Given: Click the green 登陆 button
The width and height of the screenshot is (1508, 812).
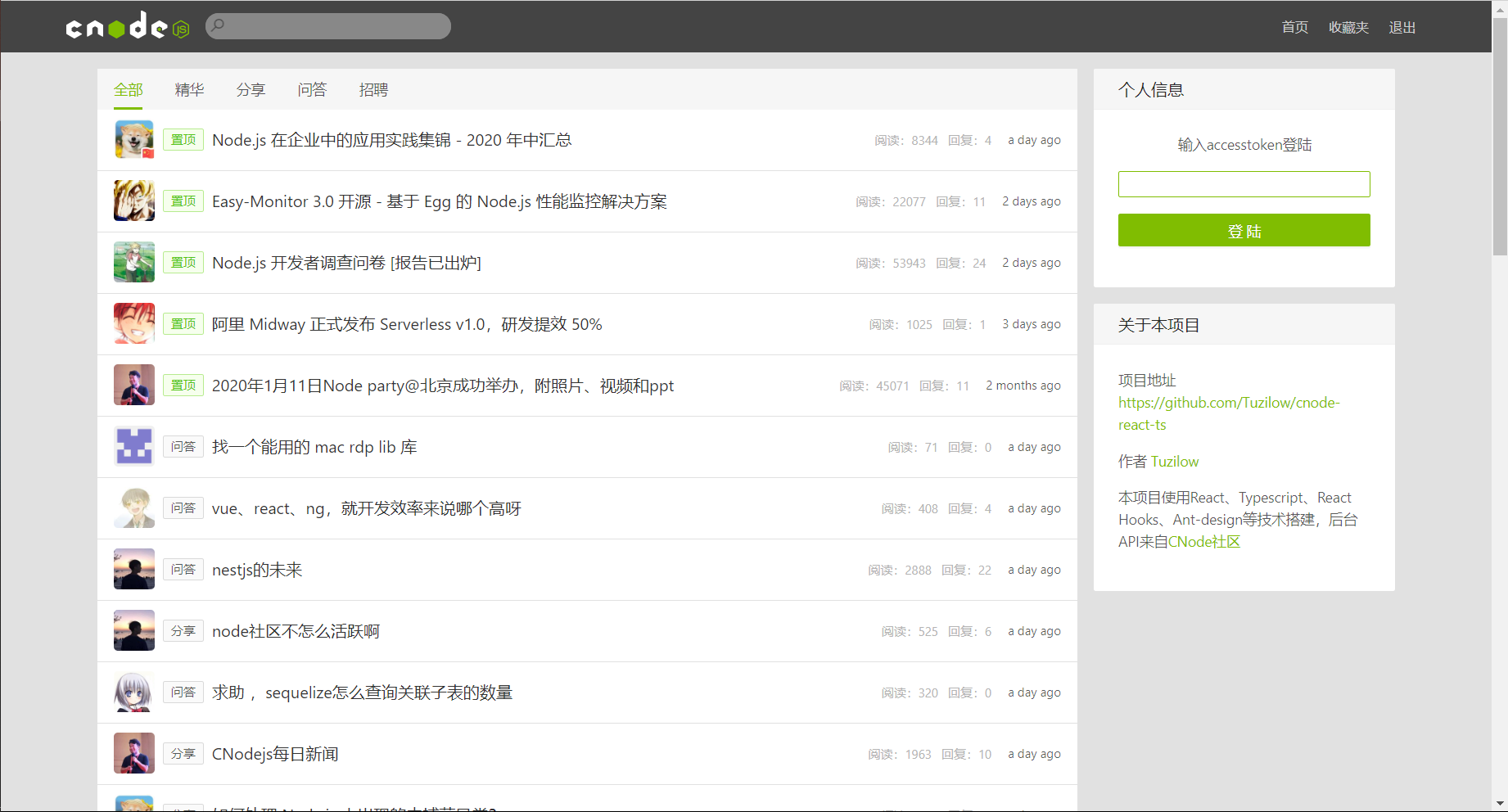Looking at the screenshot, I should point(1244,230).
